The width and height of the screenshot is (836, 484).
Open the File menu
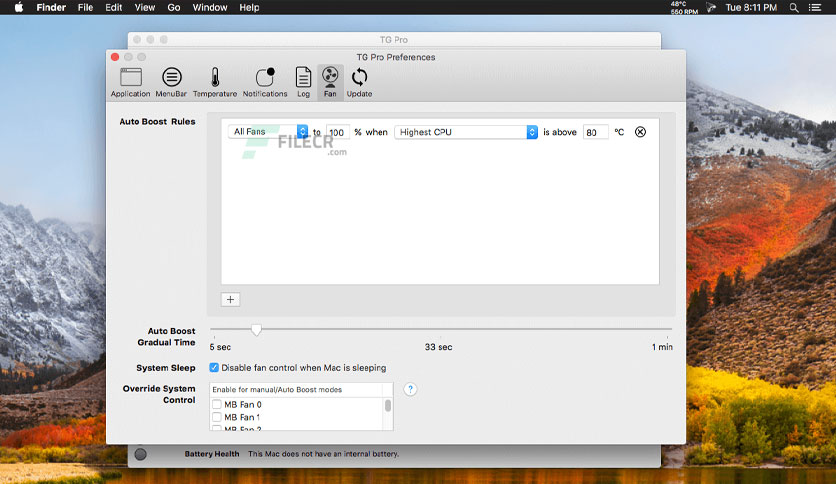tap(85, 7)
